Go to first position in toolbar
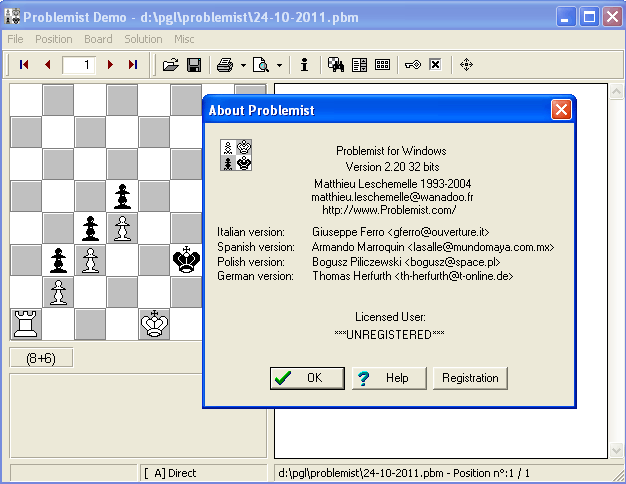The image size is (626, 484). click(24, 64)
